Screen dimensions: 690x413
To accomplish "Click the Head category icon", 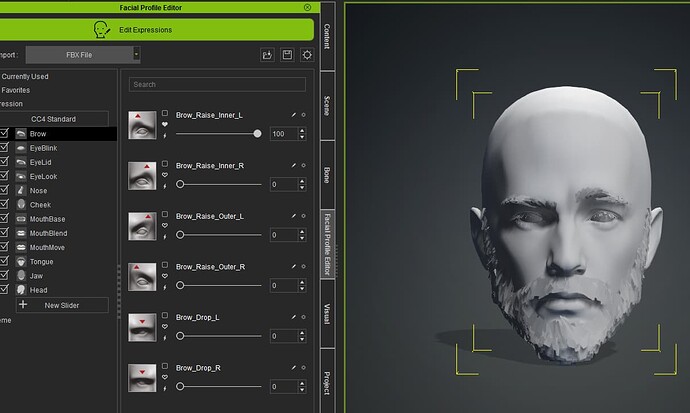I will pyautogui.click(x=21, y=290).
